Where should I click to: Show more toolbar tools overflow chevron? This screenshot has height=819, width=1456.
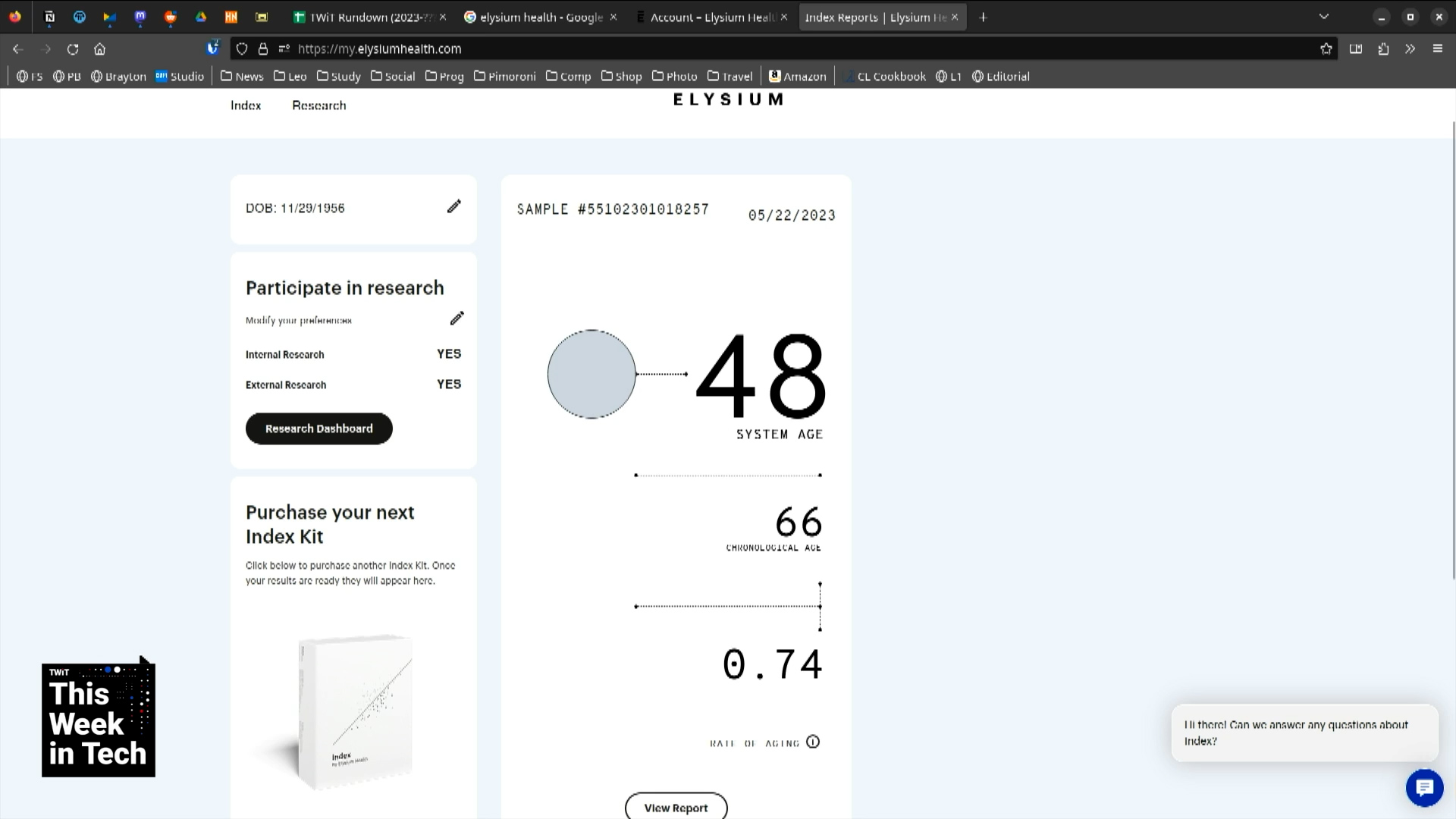click(x=1410, y=49)
